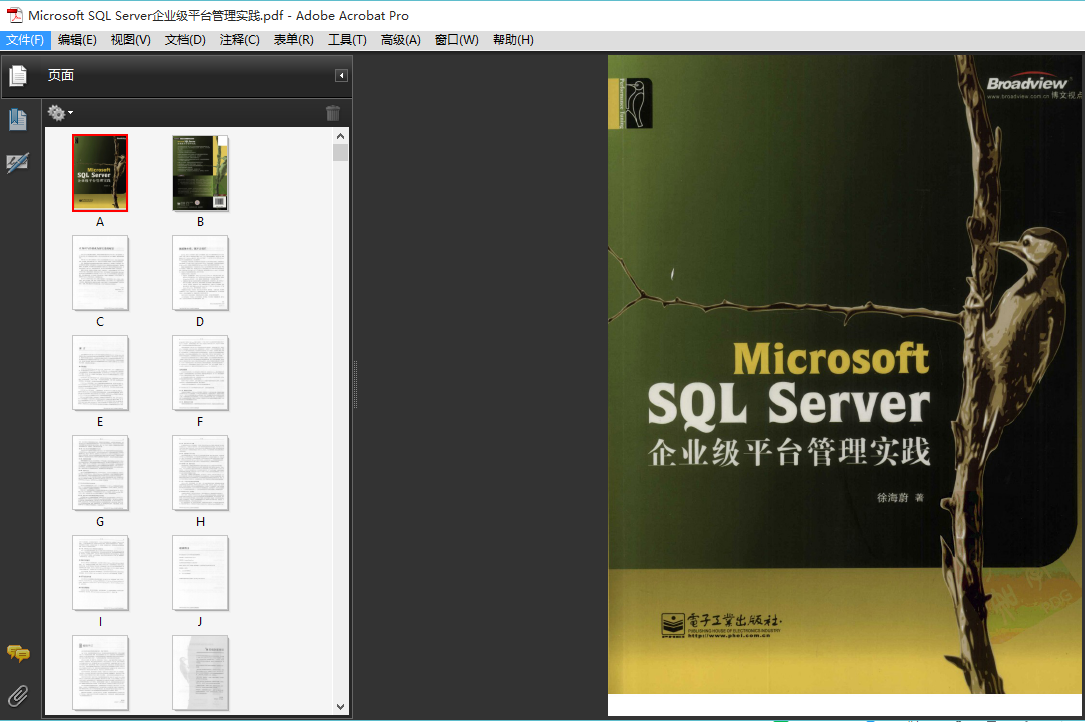
Task: Open the 编辑(E) menu
Action: [77, 40]
